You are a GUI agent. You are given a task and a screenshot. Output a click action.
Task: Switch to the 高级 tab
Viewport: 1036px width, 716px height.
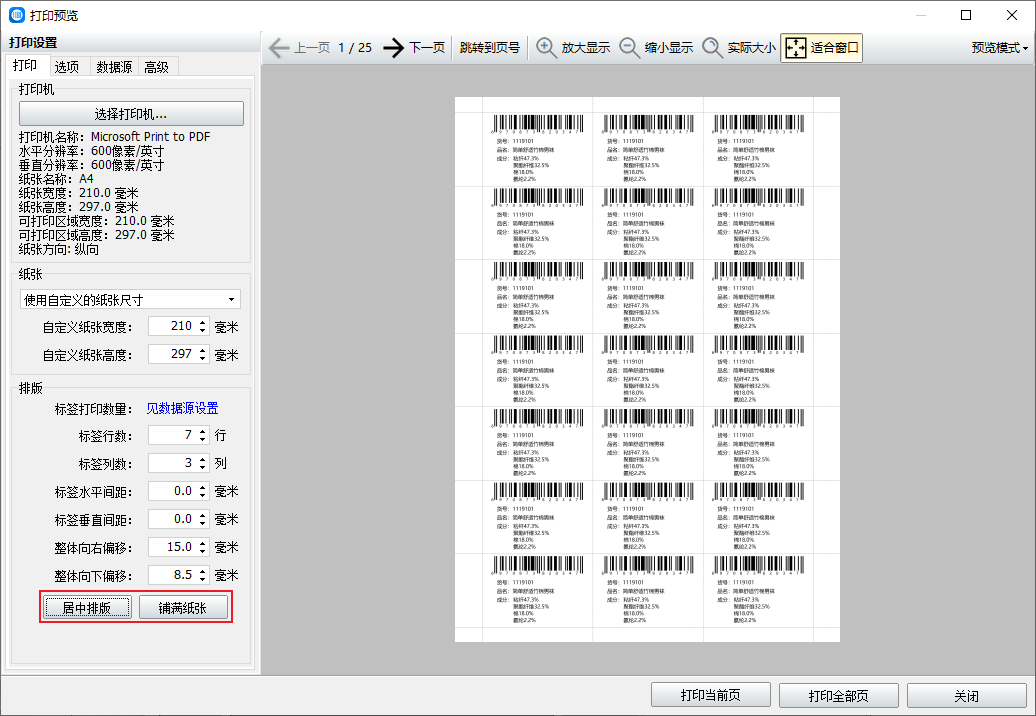pos(157,67)
